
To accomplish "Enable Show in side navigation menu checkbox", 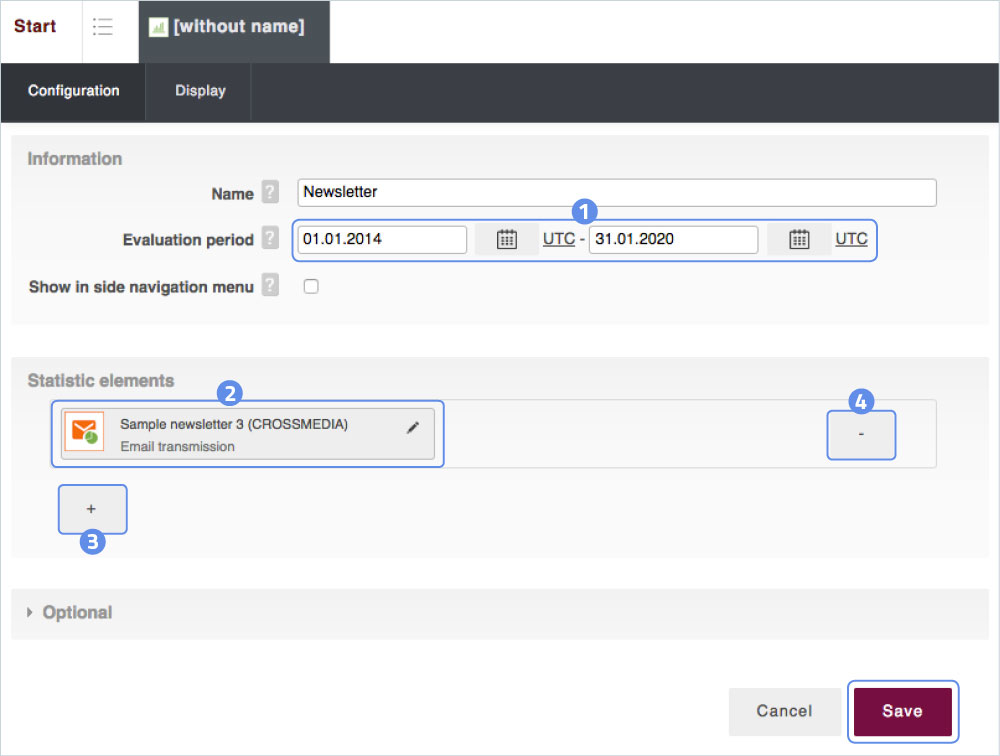I will point(311,287).
